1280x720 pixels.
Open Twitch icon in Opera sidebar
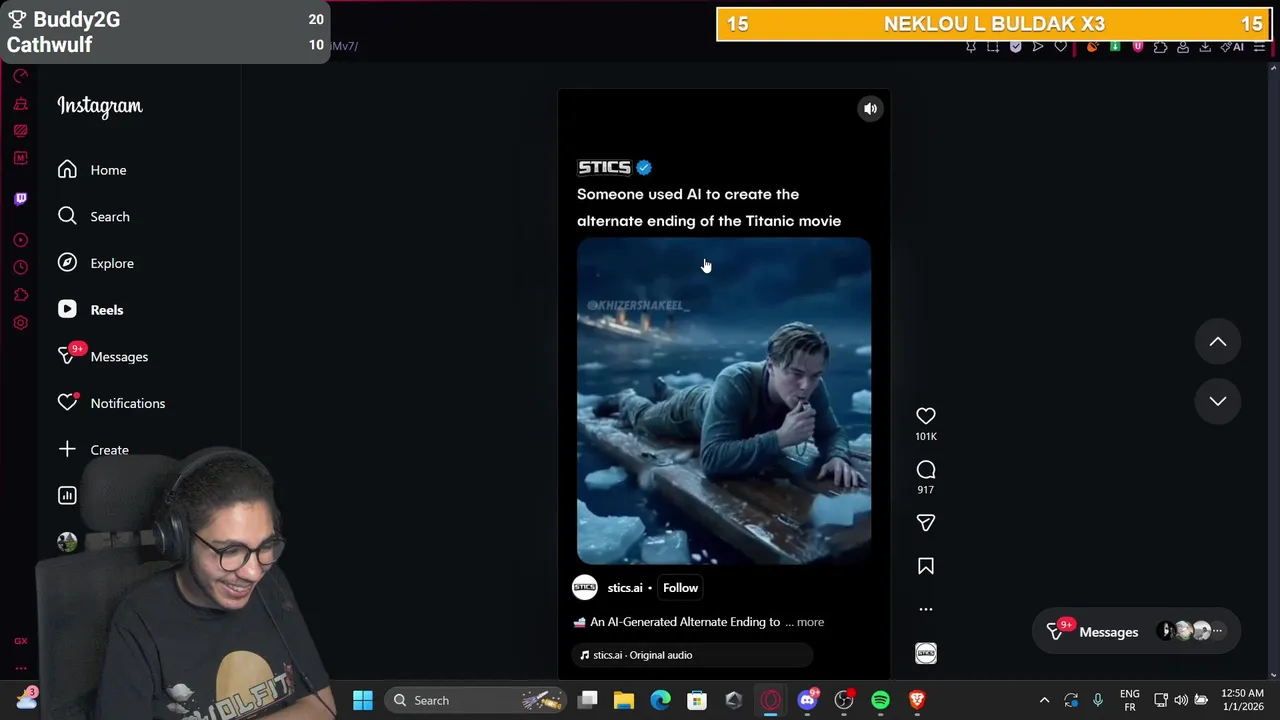(x=20, y=198)
